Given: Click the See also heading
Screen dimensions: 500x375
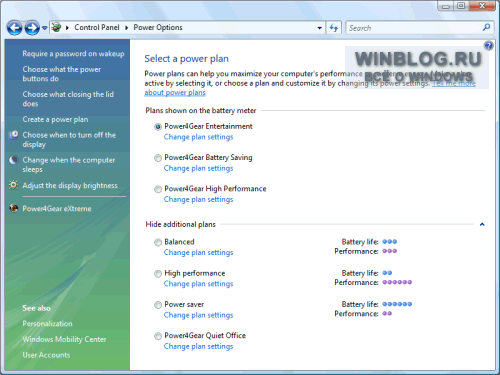Looking at the screenshot, I should coord(36,308).
